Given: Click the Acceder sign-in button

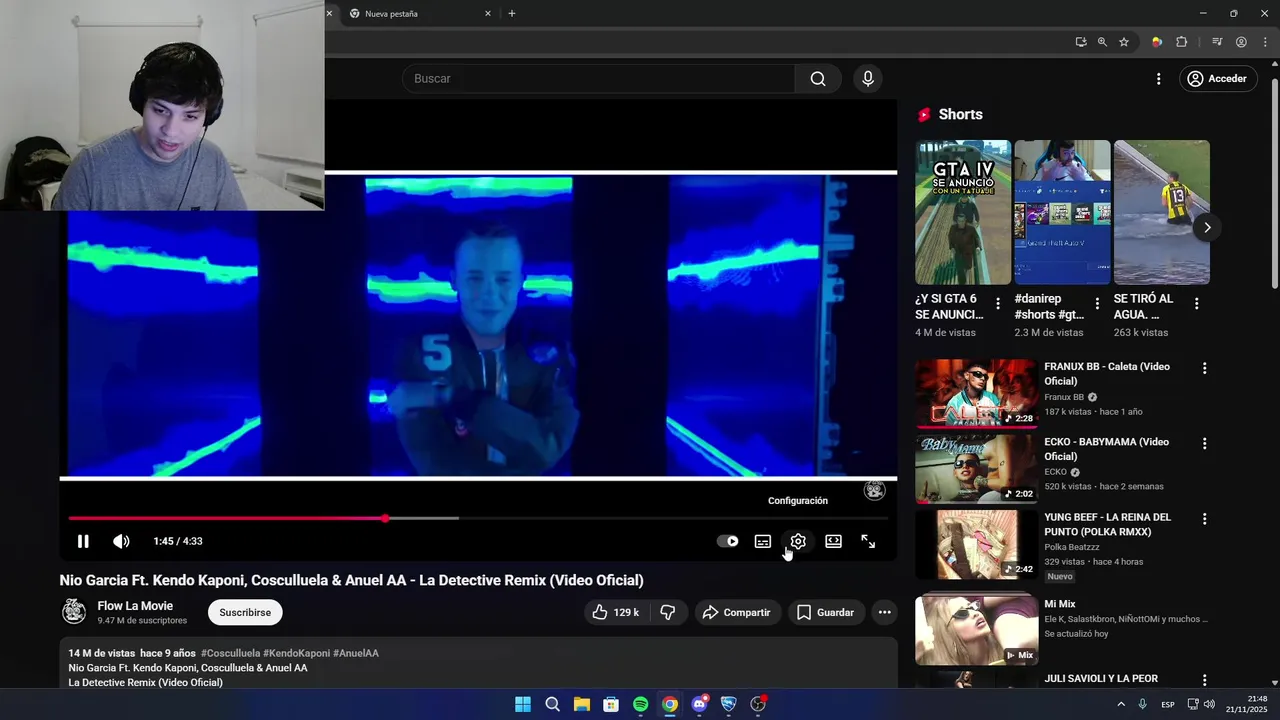Looking at the screenshot, I should [1217, 79].
